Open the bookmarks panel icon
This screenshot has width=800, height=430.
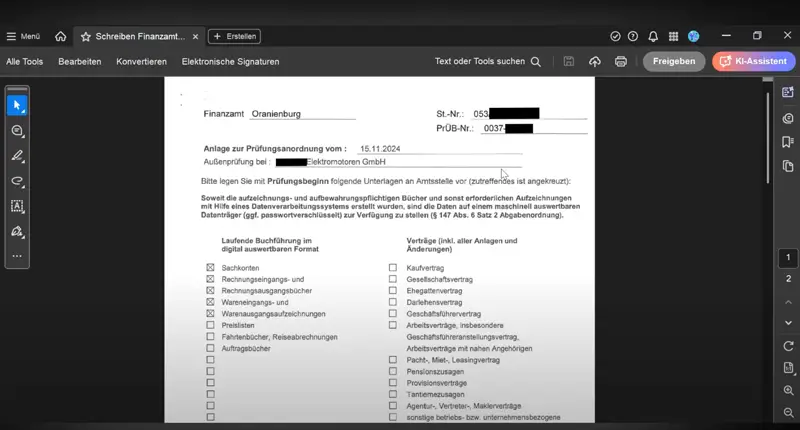pos(788,142)
